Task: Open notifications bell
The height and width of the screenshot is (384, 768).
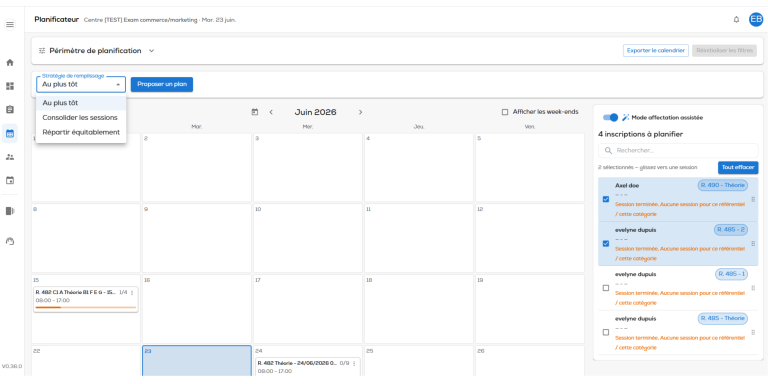Action: point(736,20)
